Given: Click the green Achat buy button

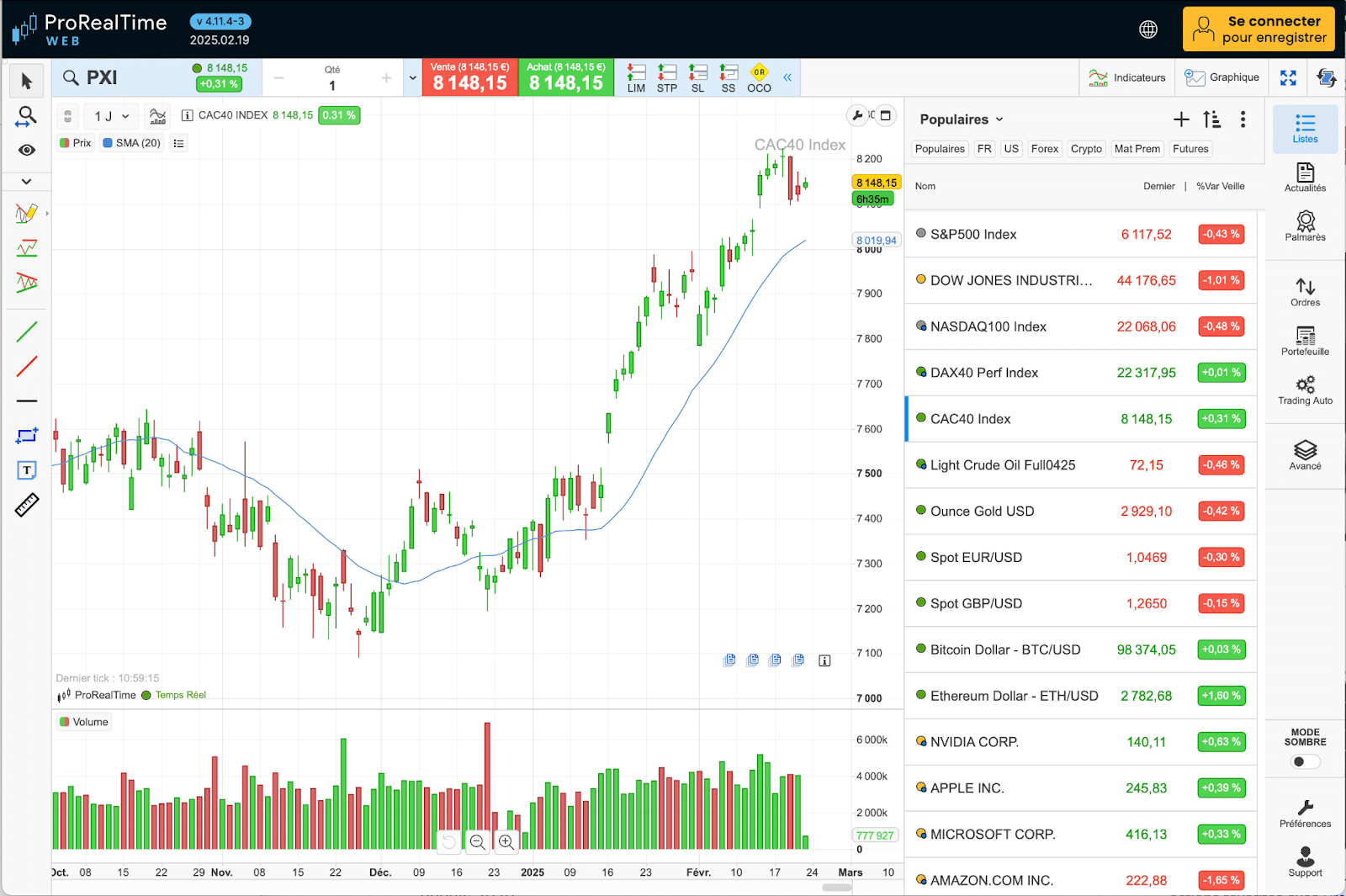Looking at the screenshot, I should [566, 77].
